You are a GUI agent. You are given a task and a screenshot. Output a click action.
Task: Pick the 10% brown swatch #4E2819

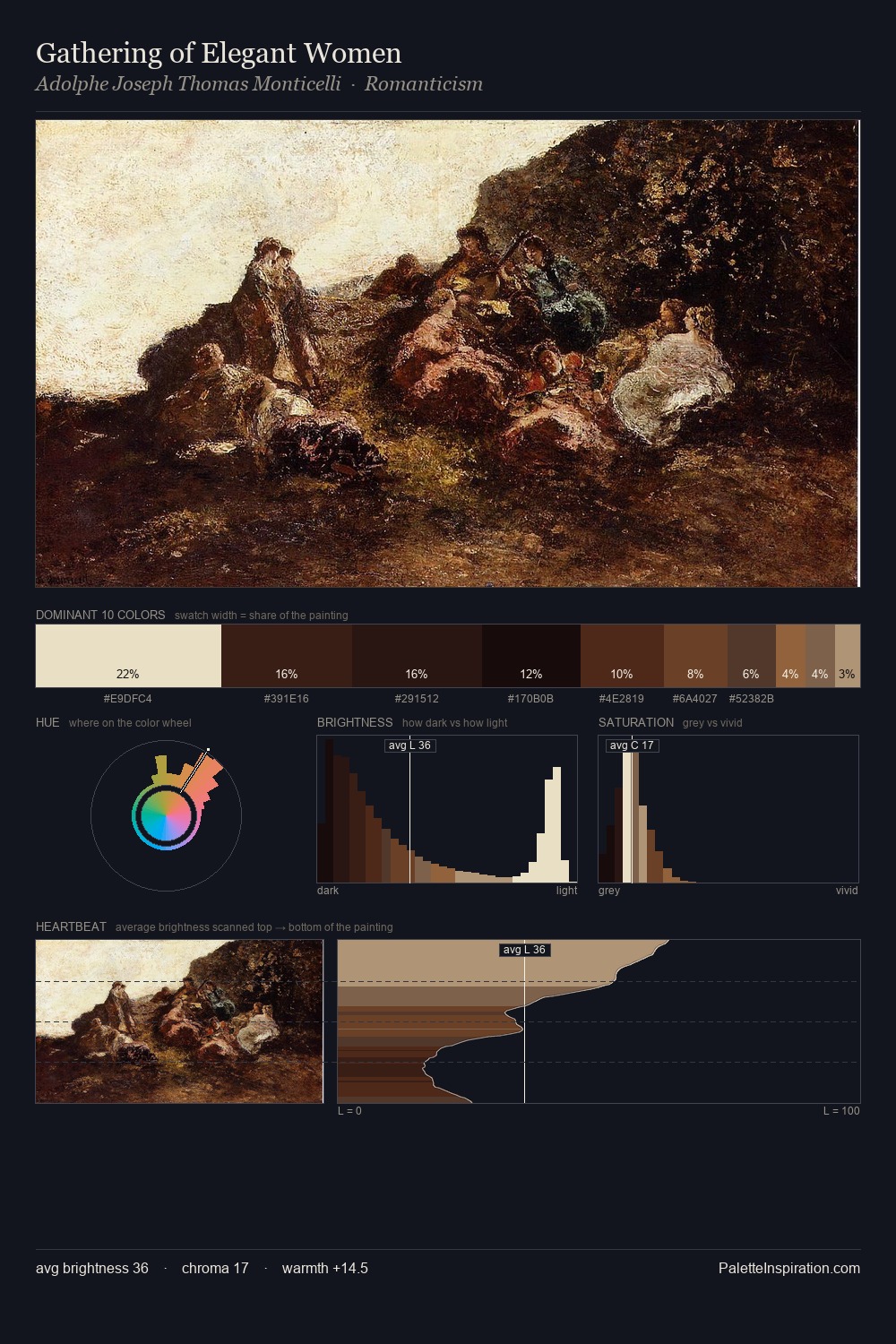622,656
